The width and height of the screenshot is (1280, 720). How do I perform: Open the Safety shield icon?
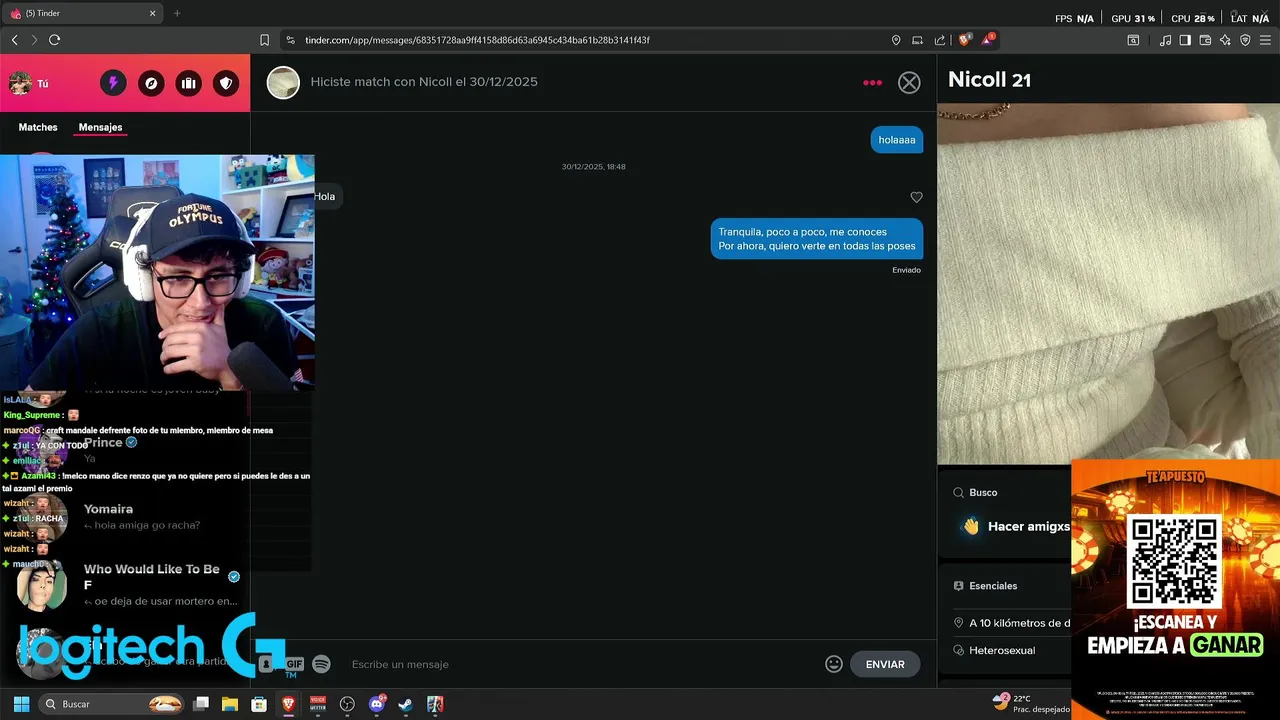(227, 83)
